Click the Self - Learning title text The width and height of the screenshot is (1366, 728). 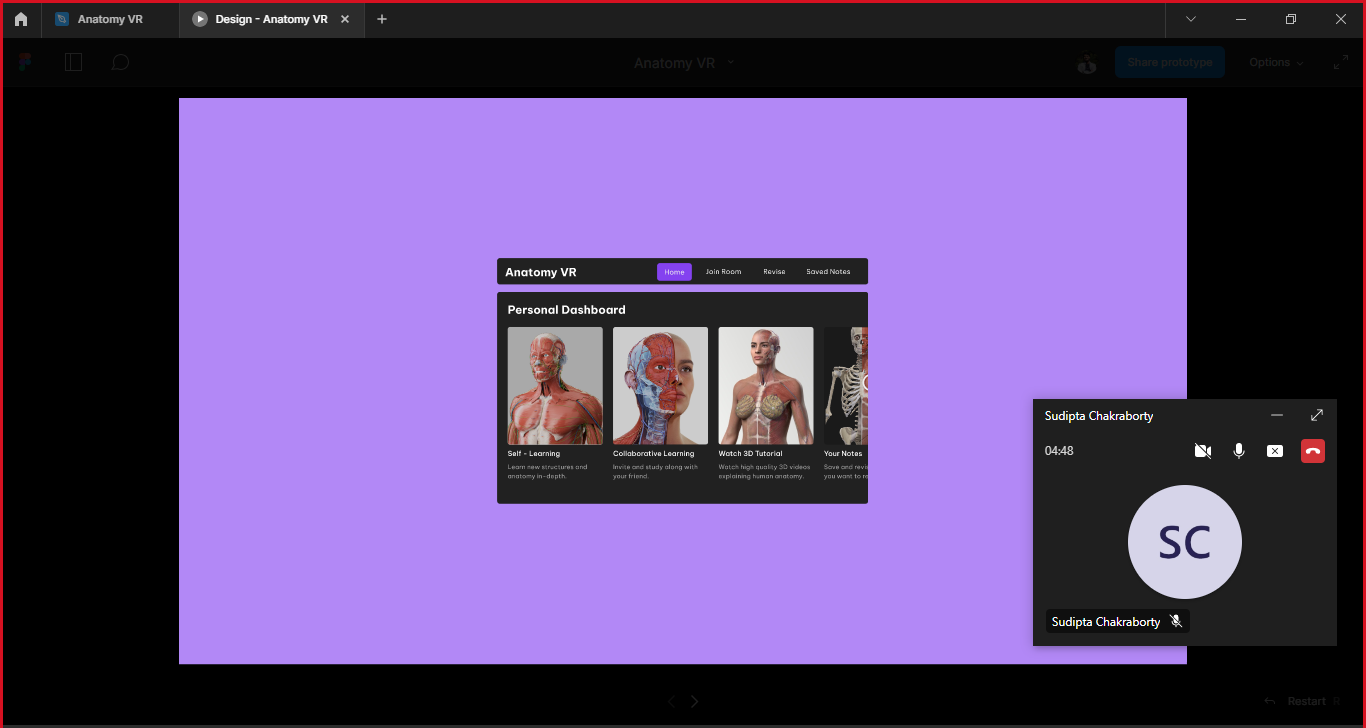(534, 454)
